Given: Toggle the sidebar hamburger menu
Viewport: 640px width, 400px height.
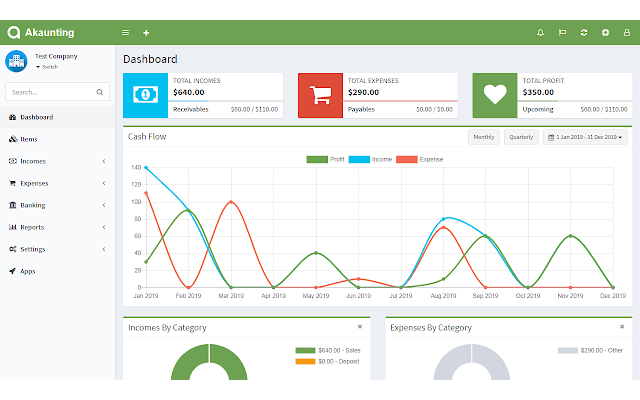Looking at the screenshot, I should (126, 33).
